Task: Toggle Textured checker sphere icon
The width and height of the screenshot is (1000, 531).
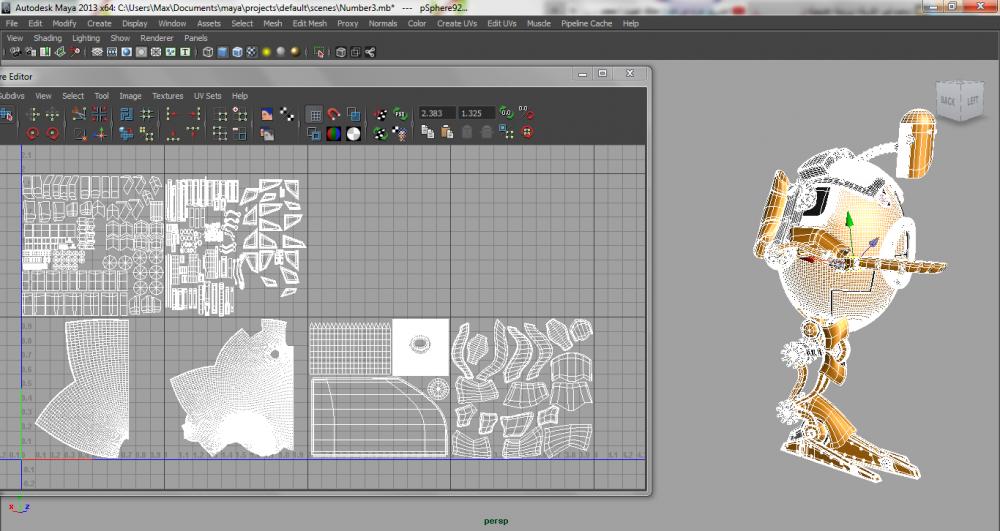Action: coord(252,52)
